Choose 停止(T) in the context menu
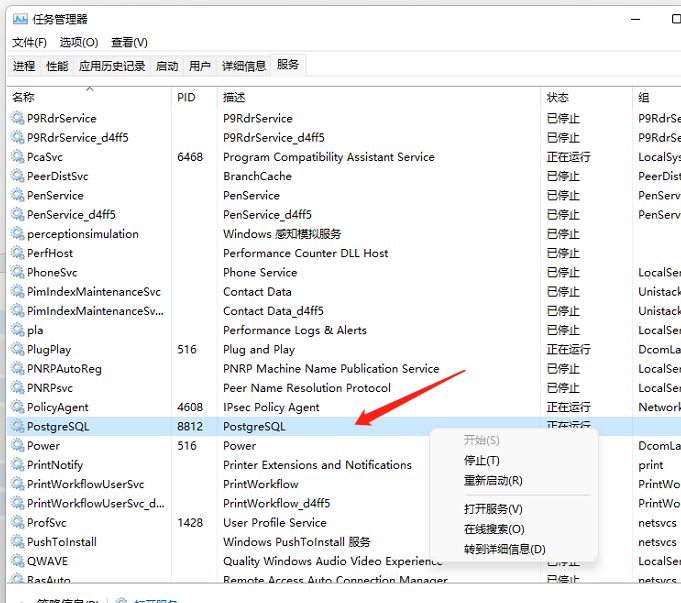681x603 pixels. tap(481, 461)
